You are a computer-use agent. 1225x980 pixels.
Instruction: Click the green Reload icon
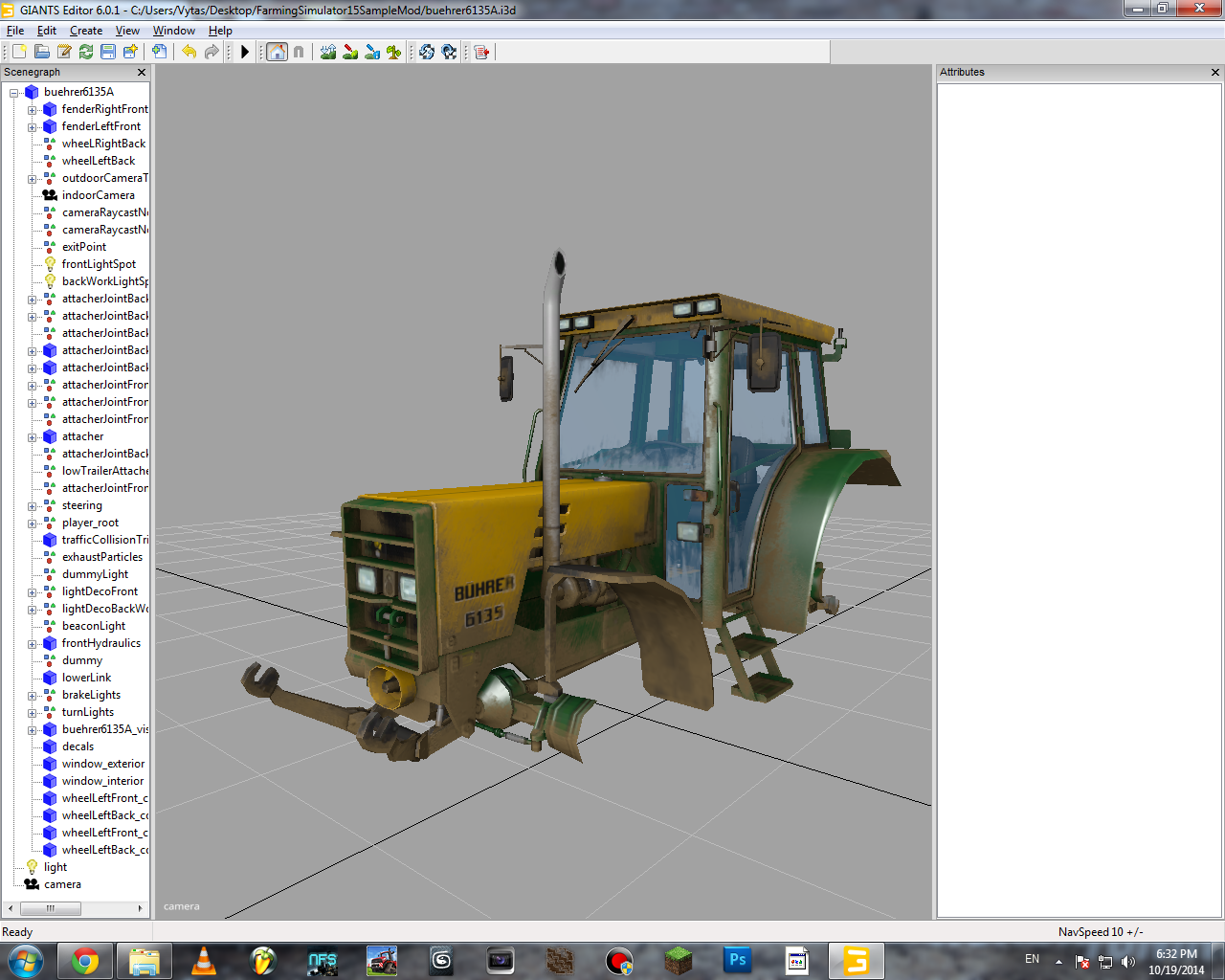(x=86, y=52)
